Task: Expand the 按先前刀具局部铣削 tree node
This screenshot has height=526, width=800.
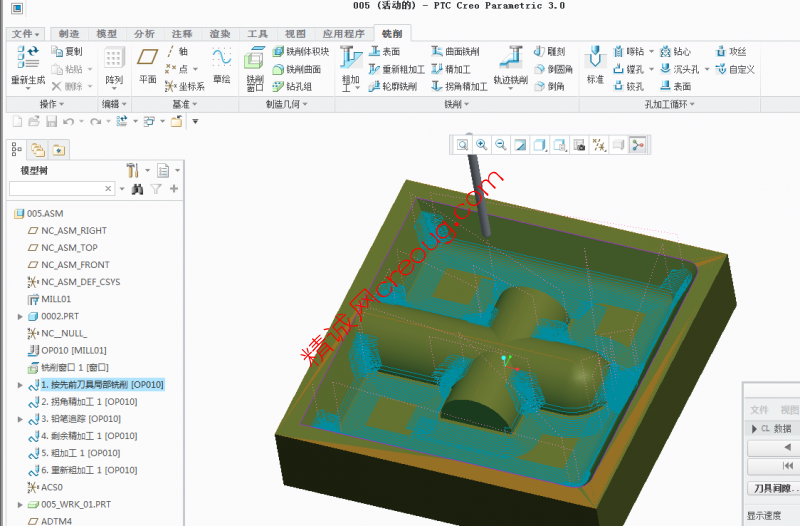Action: (x=20, y=385)
